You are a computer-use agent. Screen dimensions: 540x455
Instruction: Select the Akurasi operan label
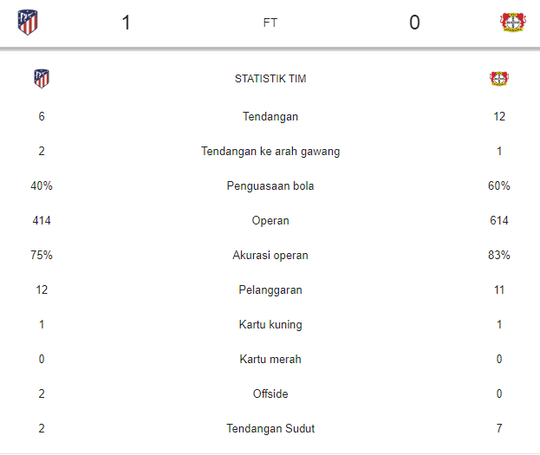[270, 255]
